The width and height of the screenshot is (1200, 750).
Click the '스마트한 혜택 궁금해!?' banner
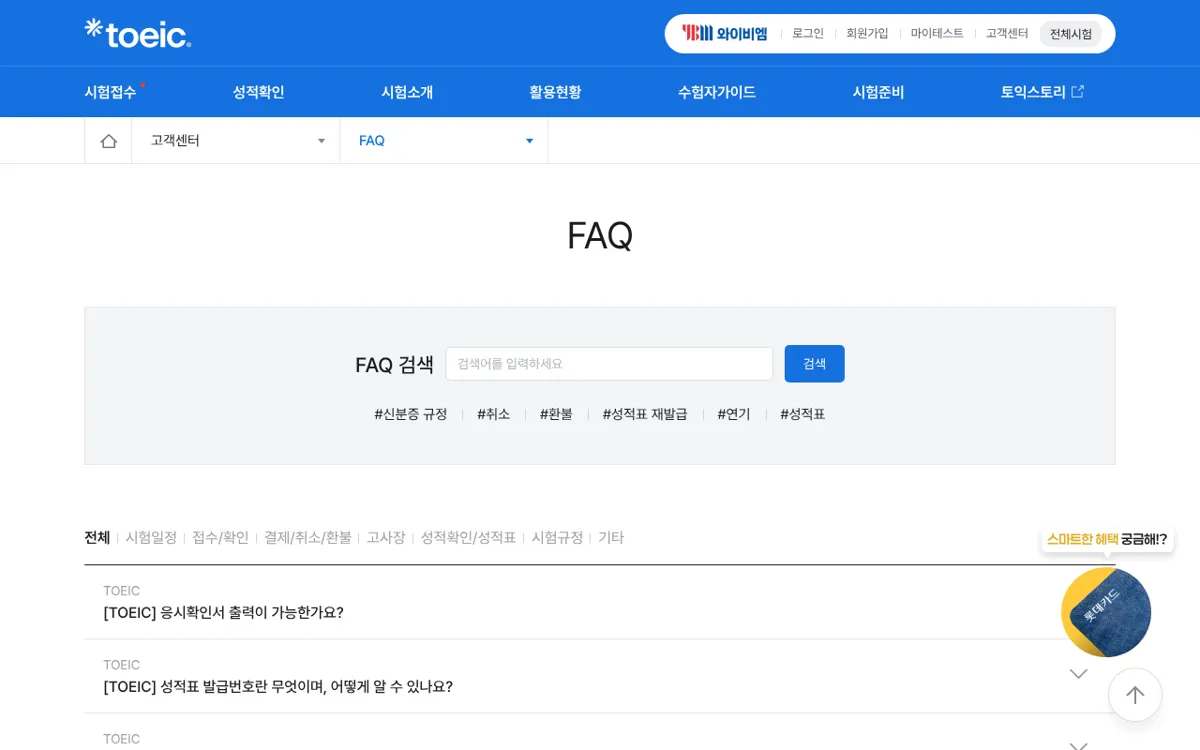(1107, 539)
